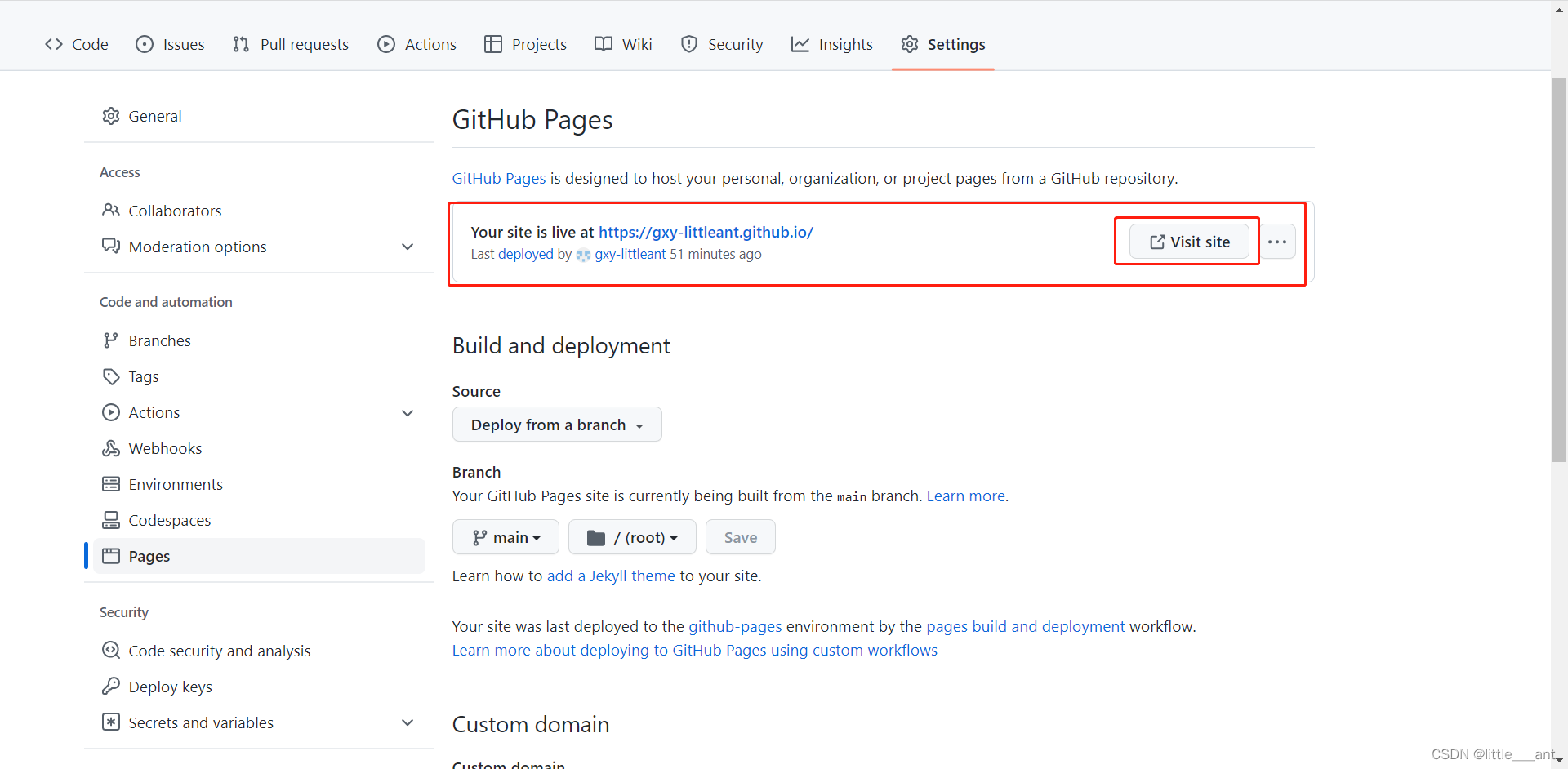Click the sidebar Actions play icon

[111, 412]
